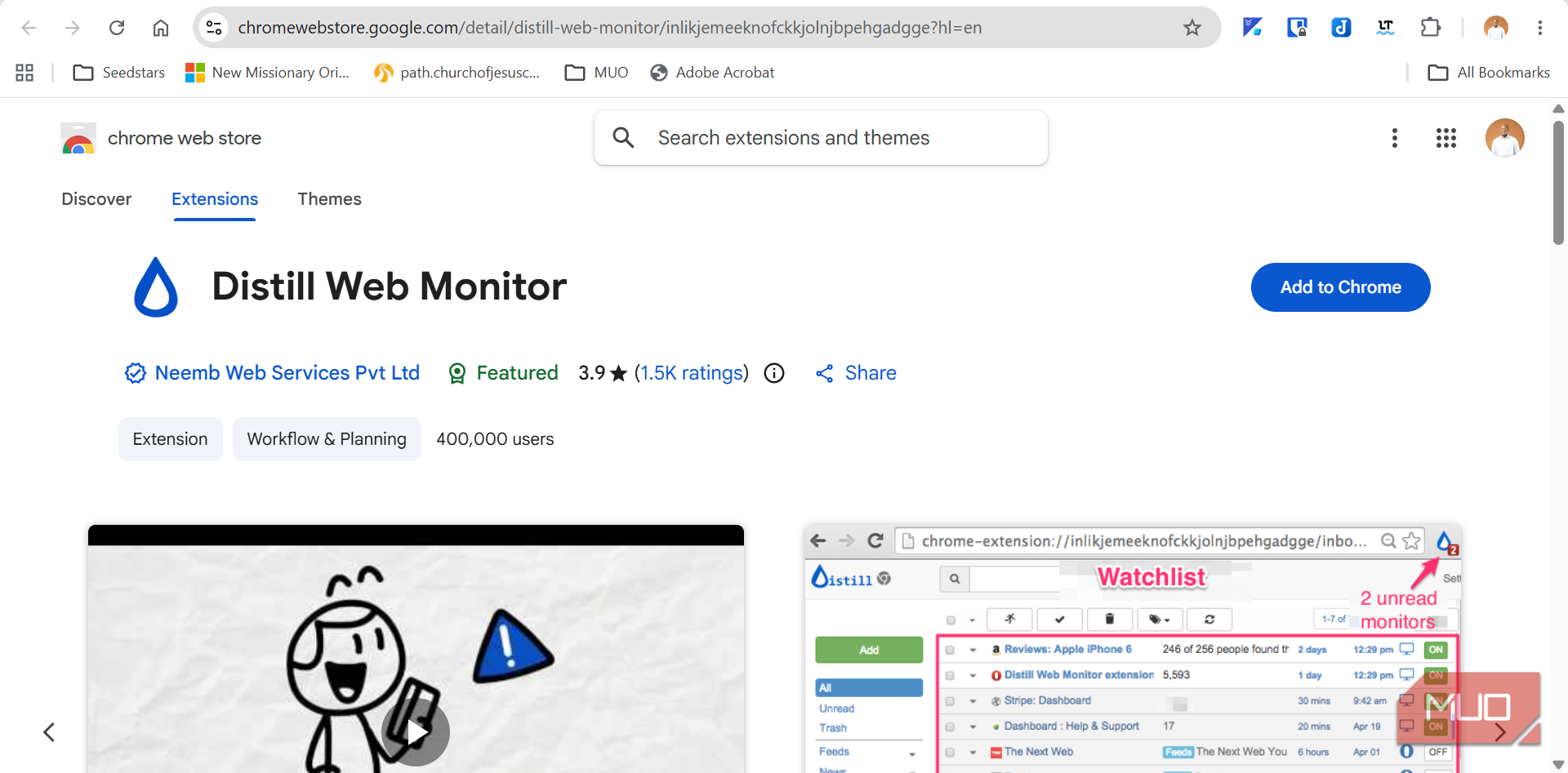Click the page vertical scrollbar
Viewport: 1568px width, 773px height.
pyautogui.click(x=1558, y=183)
